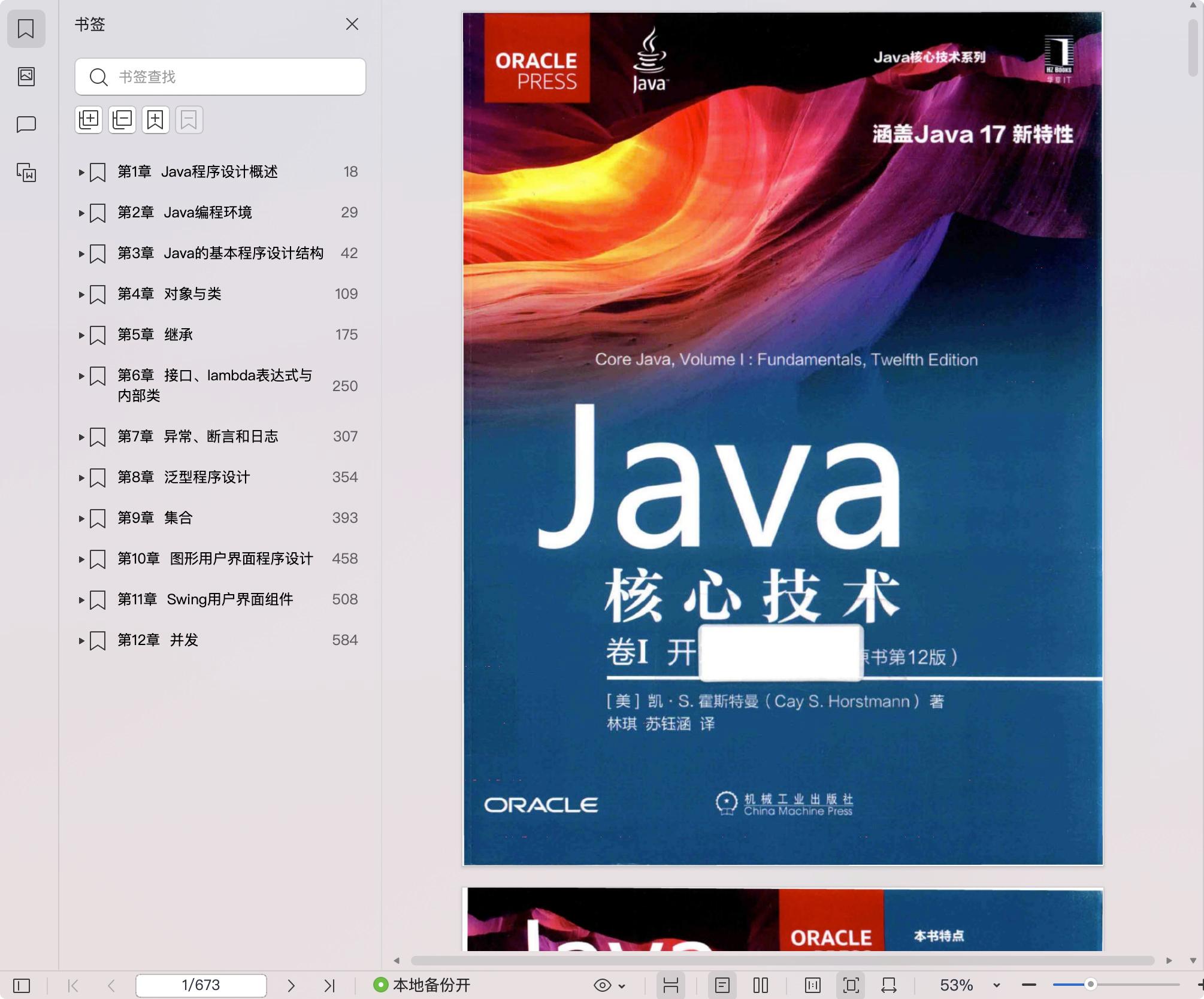The height and width of the screenshot is (999, 1204).
Task: Click the greyed-out remove bookmark icon
Action: 189,120
